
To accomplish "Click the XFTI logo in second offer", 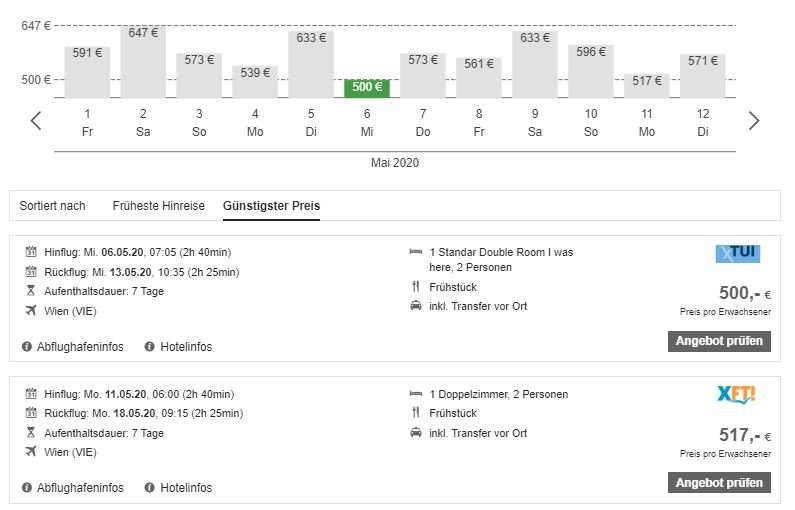I will tap(737, 395).
